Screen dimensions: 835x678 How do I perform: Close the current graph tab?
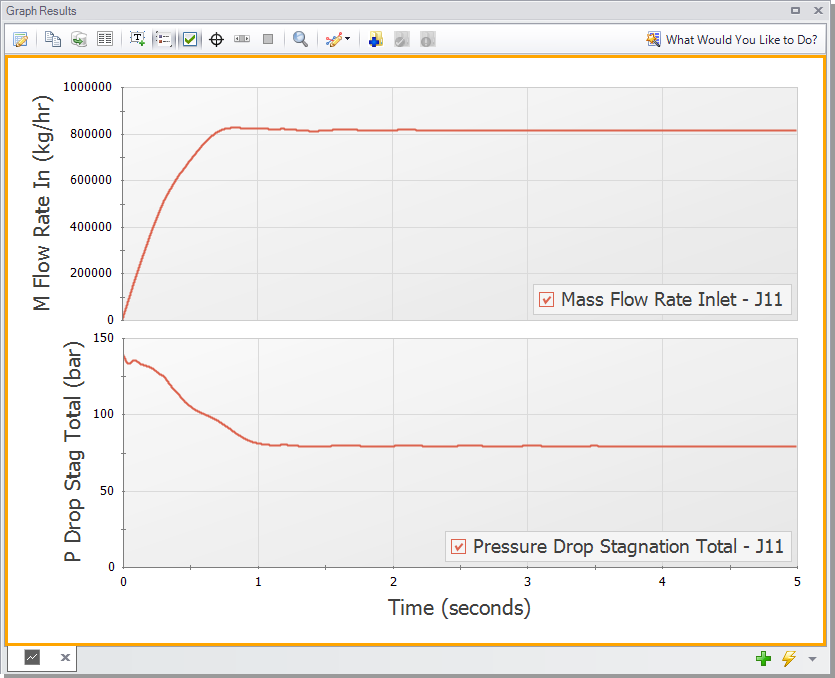tap(65, 658)
